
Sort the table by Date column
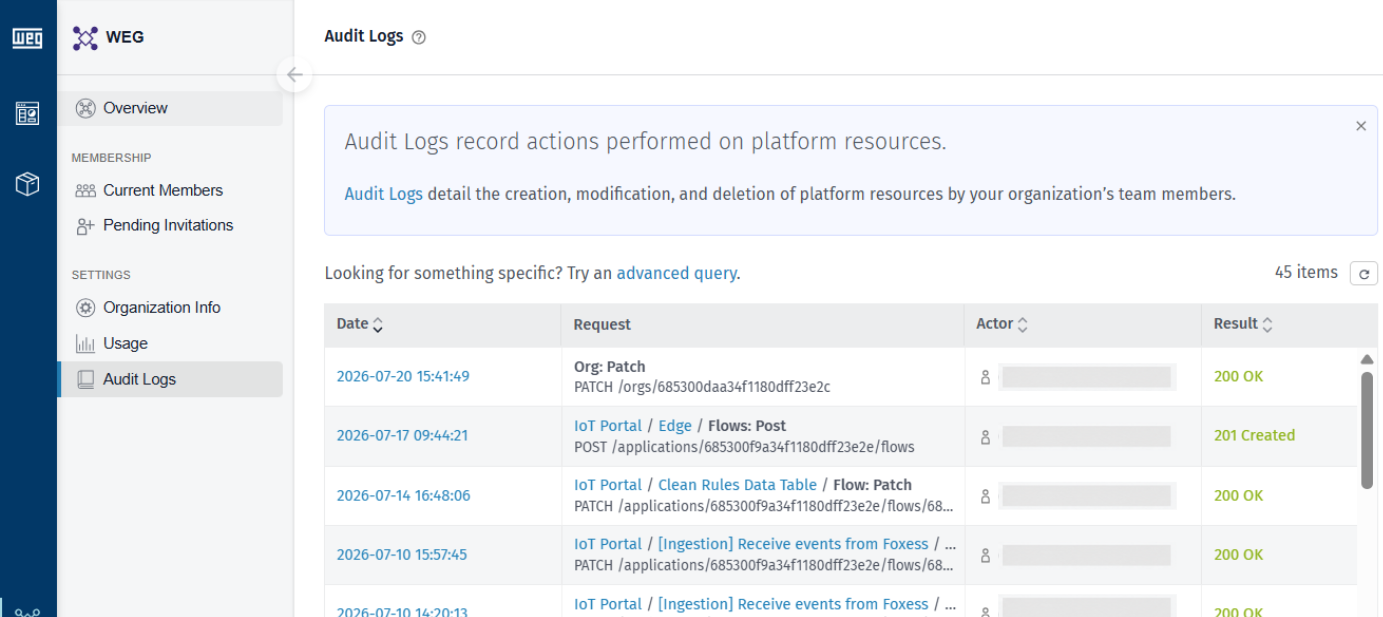pos(360,324)
